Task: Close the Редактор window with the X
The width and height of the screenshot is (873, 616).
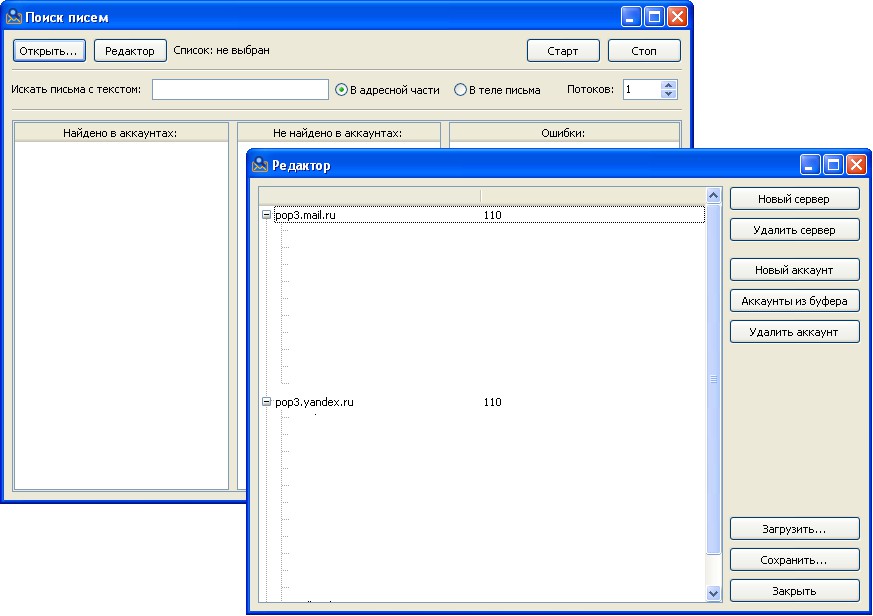Action: click(856, 165)
